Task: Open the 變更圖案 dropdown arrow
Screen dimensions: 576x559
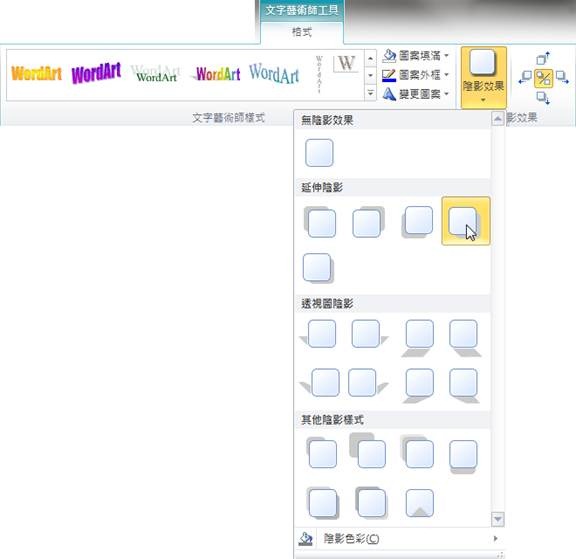Action: (x=446, y=94)
